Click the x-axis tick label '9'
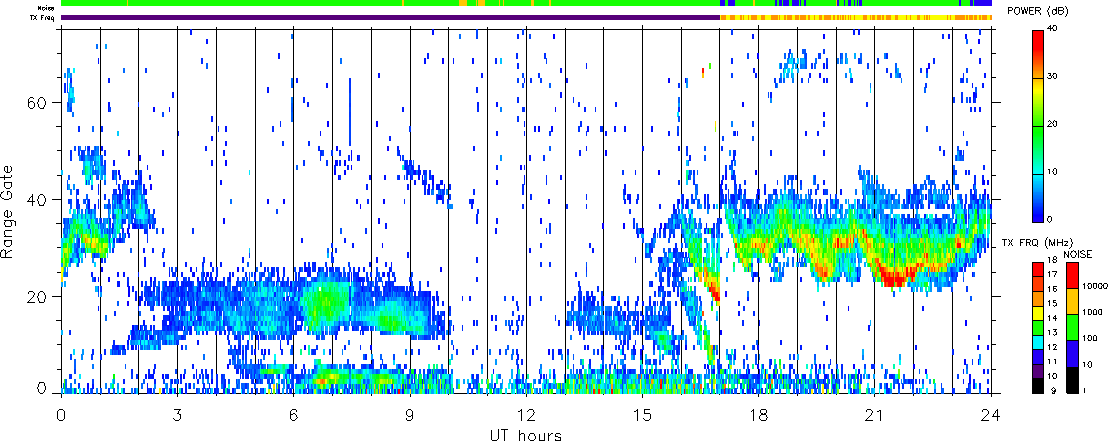The height and width of the screenshot is (441, 1108). click(x=410, y=415)
